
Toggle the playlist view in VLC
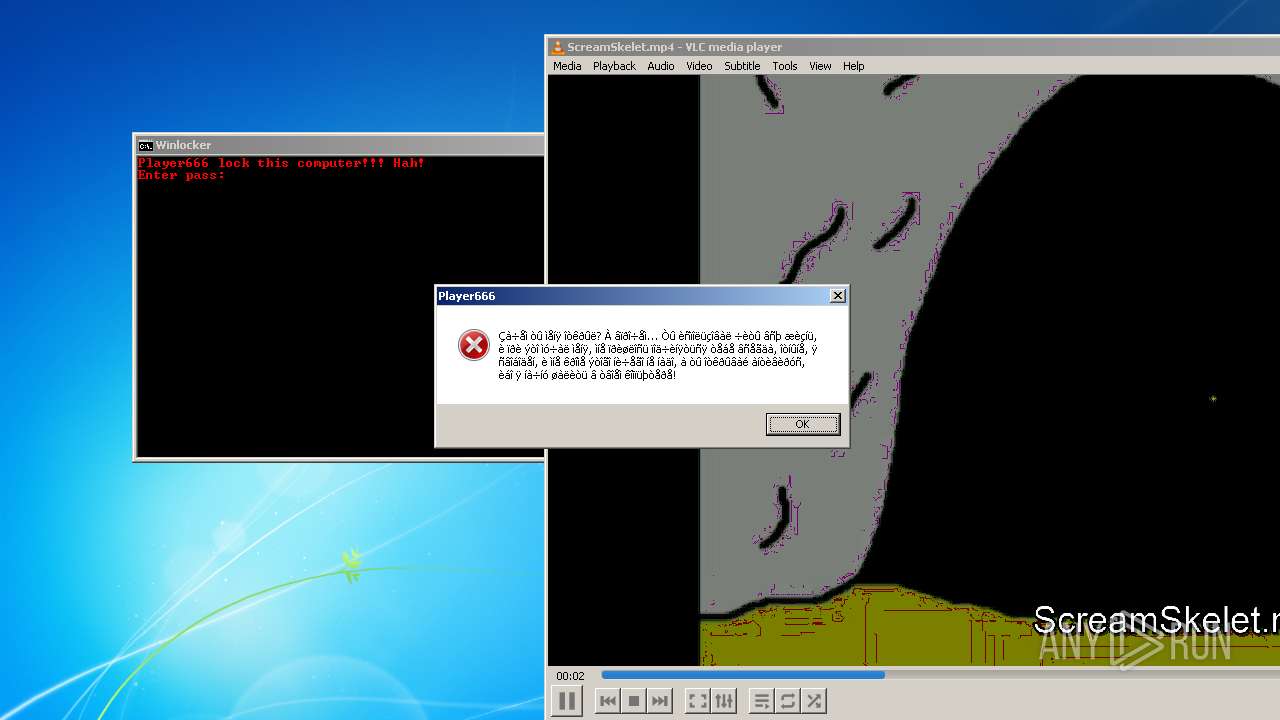tap(762, 701)
